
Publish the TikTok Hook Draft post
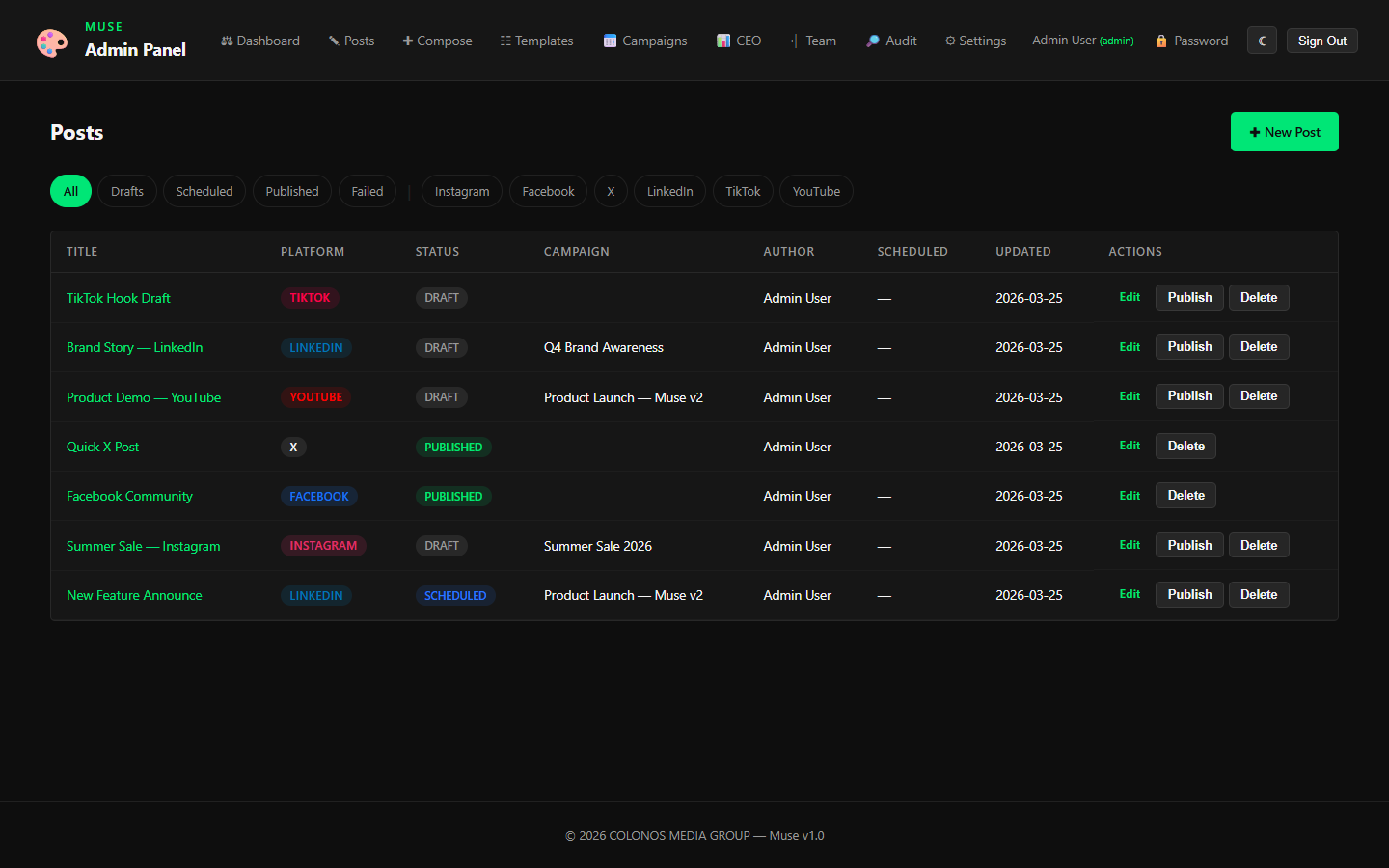[1189, 297]
